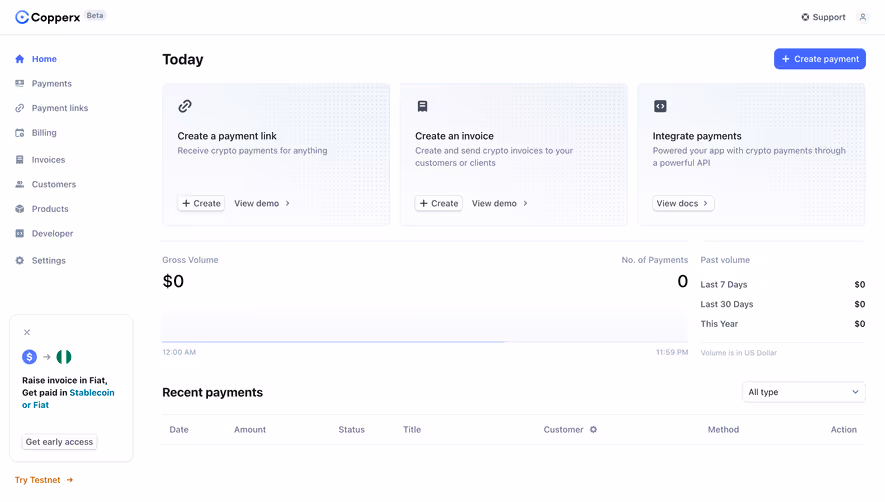Open the All type filter dropdown

803,392
